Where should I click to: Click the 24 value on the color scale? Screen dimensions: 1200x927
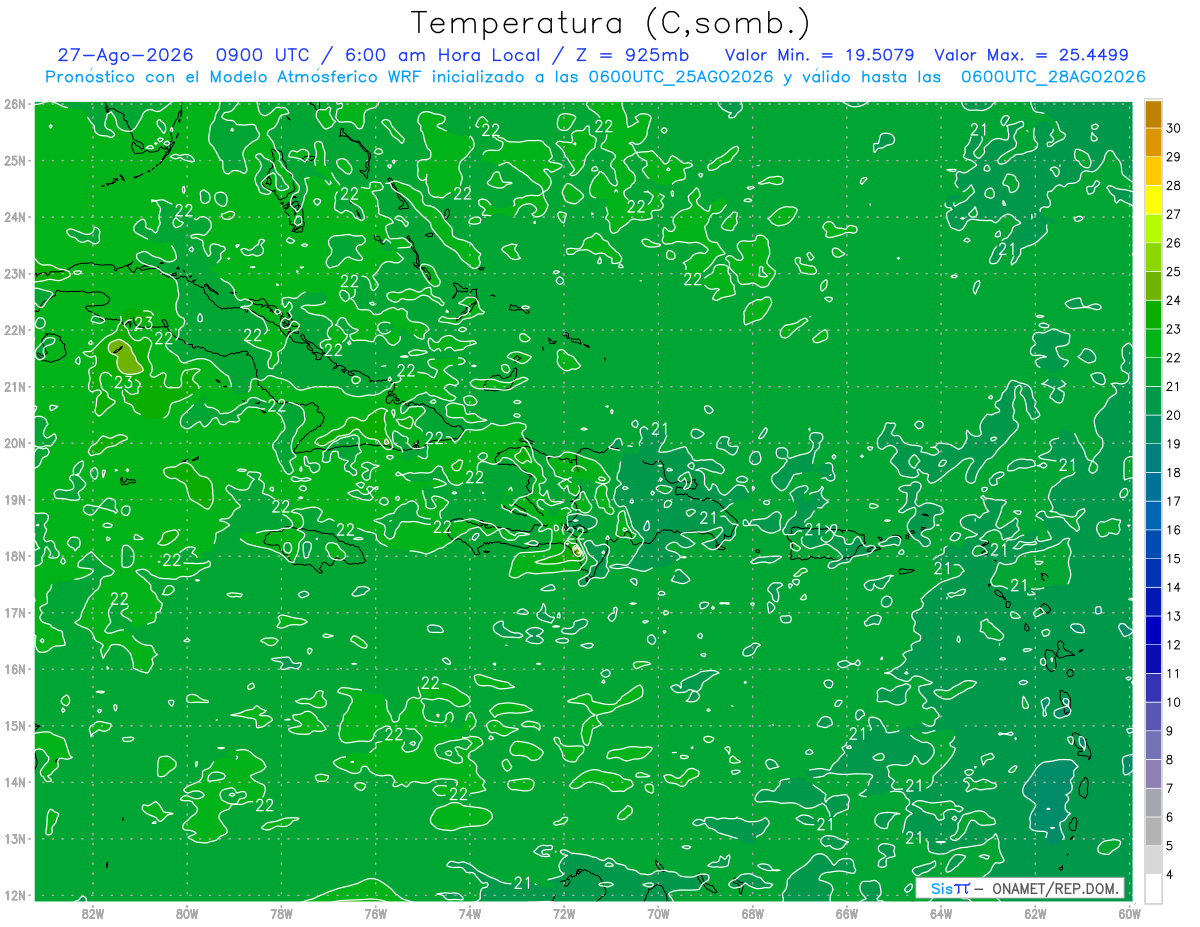click(1174, 300)
